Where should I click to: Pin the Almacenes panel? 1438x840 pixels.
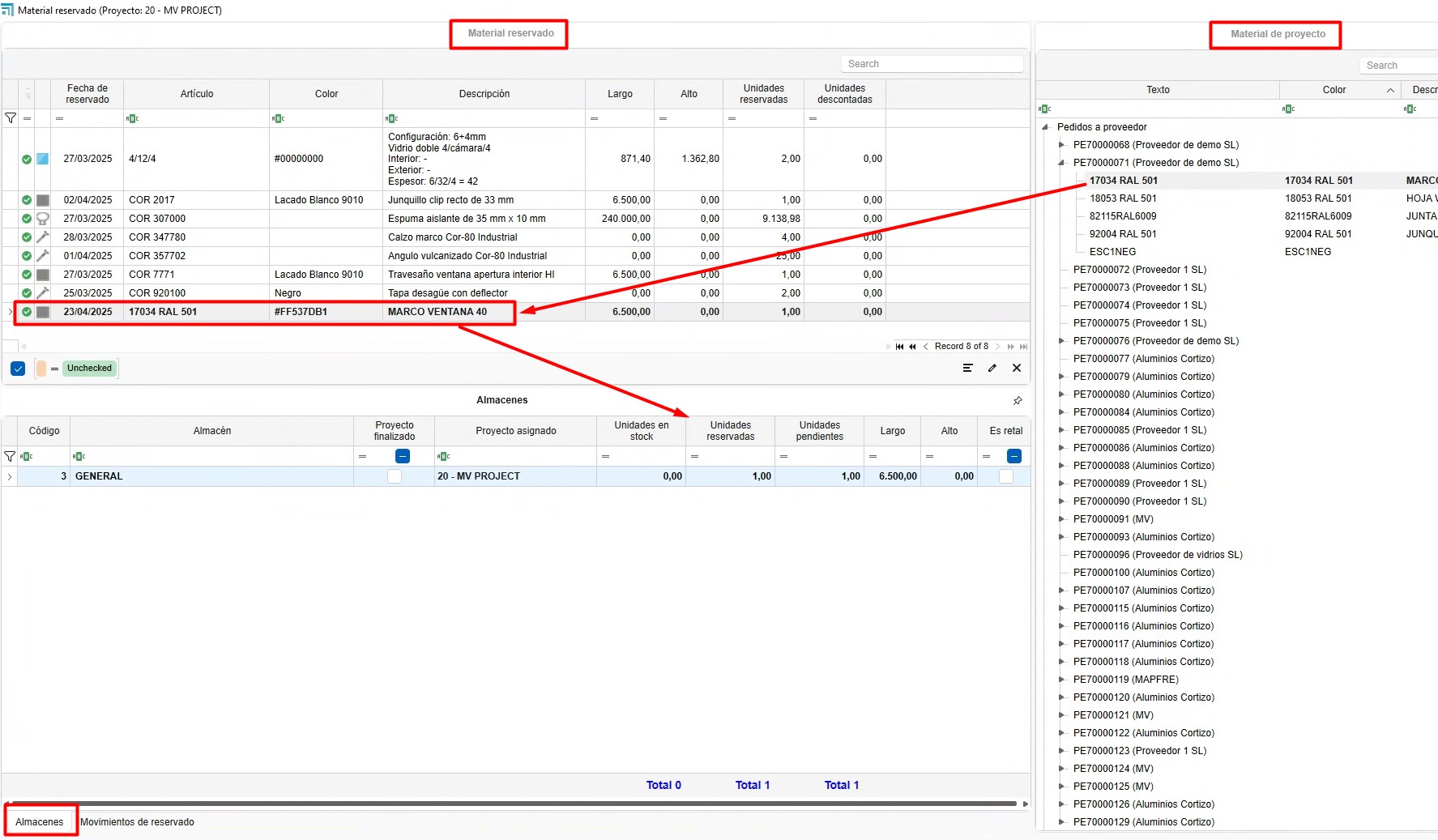coord(1018,400)
